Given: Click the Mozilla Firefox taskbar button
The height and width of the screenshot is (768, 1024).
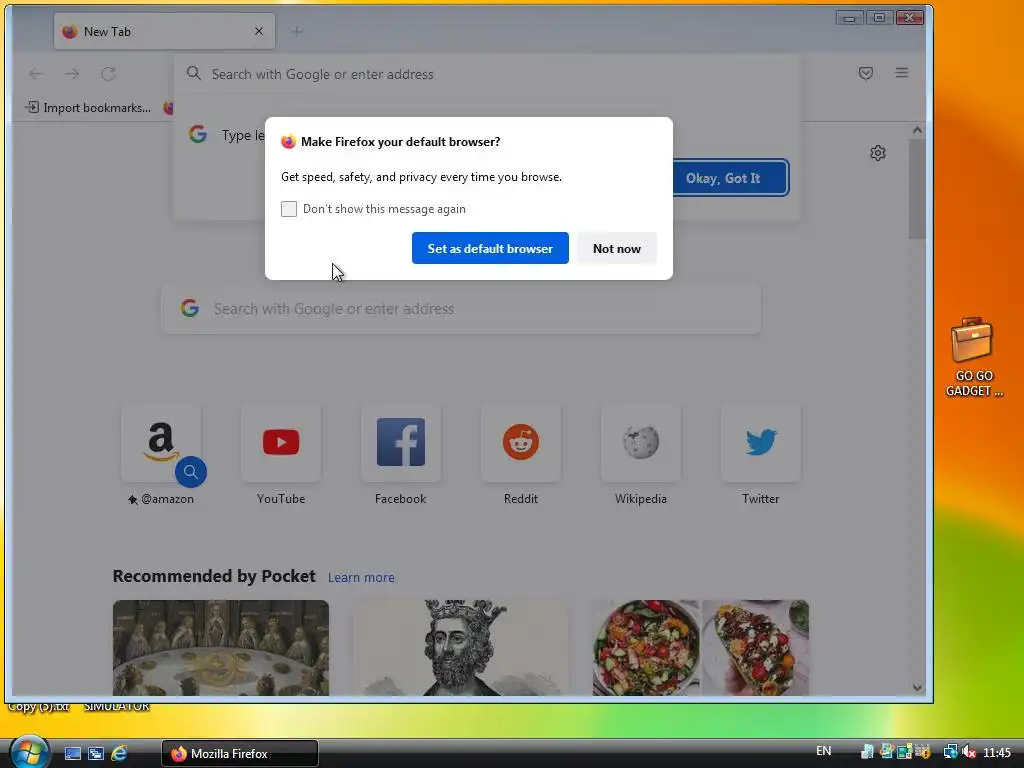Looking at the screenshot, I should (240, 754).
